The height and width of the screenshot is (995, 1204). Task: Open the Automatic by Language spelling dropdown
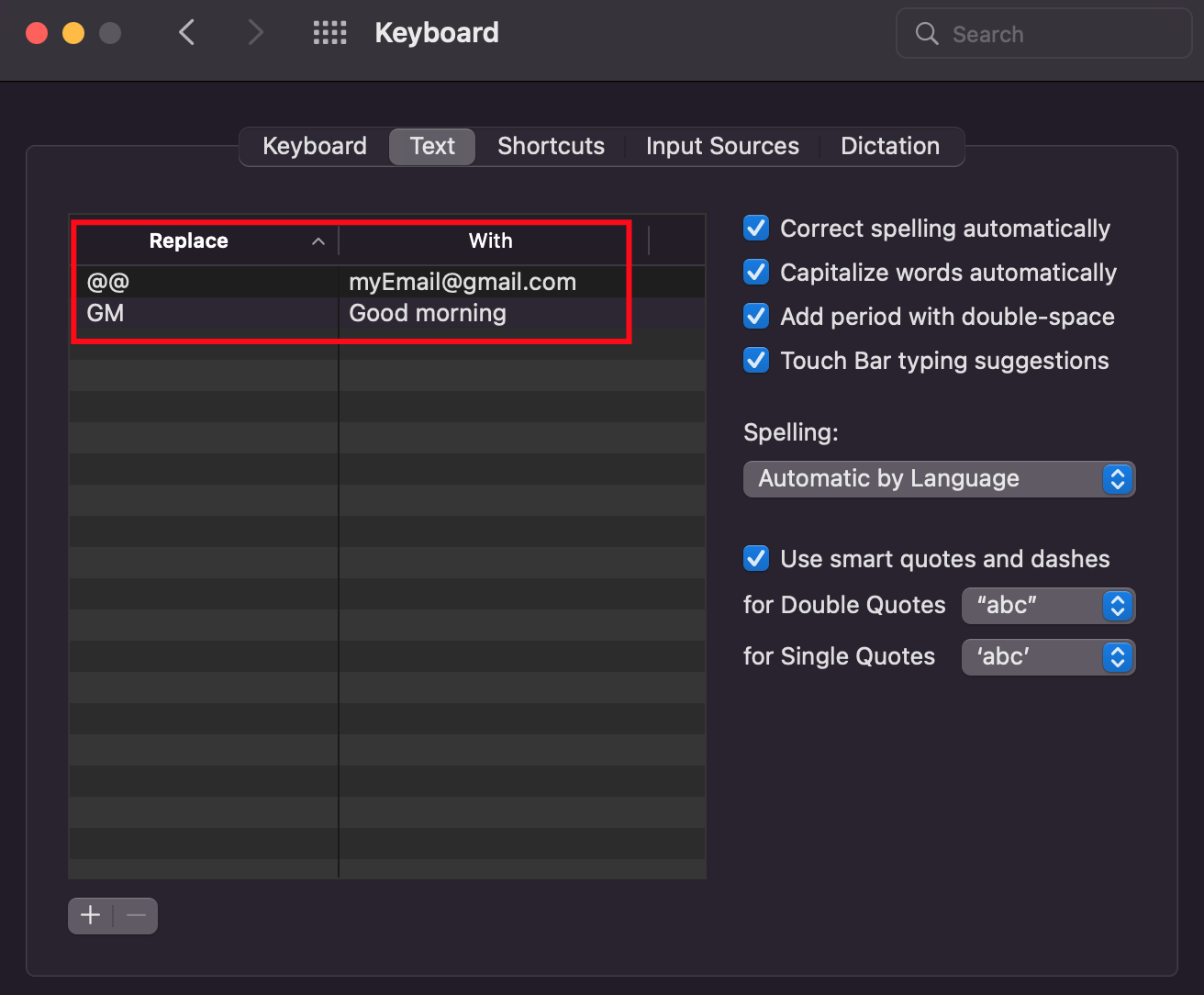pyautogui.click(x=939, y=478)
